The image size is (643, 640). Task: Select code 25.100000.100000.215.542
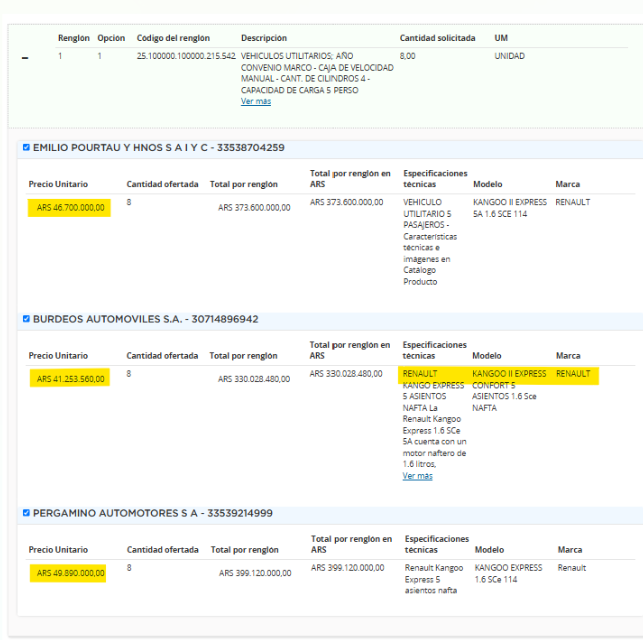coord(186,56)
